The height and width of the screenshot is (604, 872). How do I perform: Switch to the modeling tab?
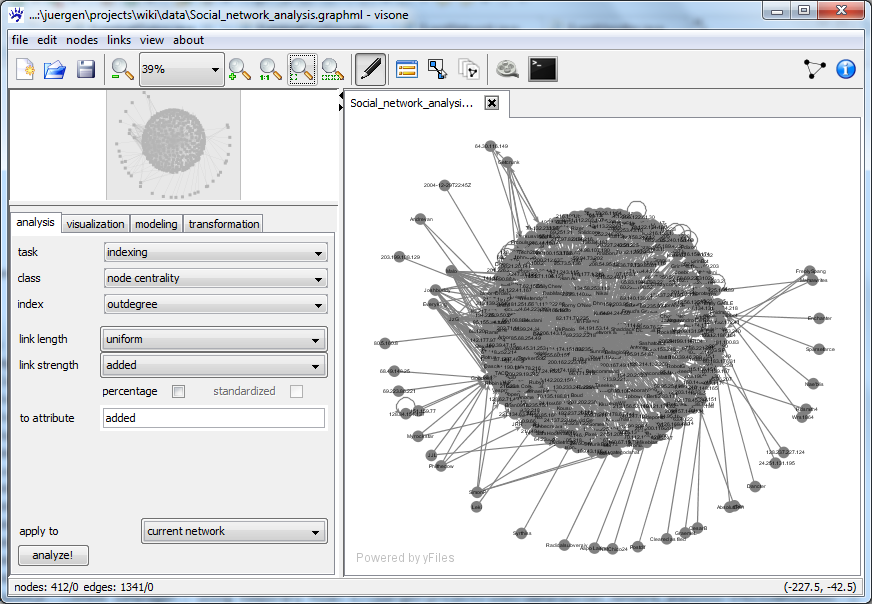(x=156, y=224)
